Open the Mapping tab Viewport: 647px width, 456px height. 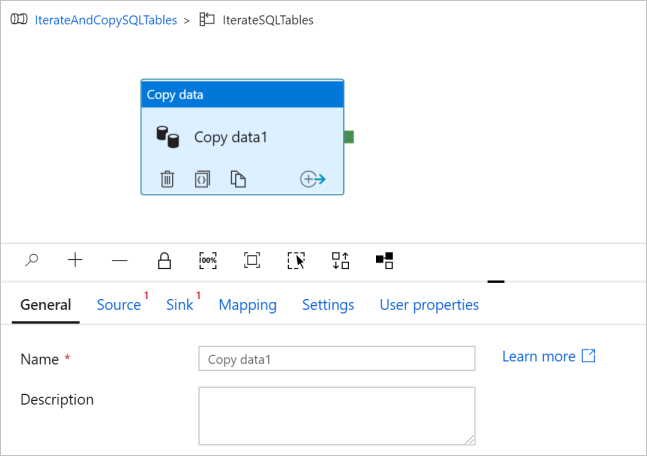247,305
